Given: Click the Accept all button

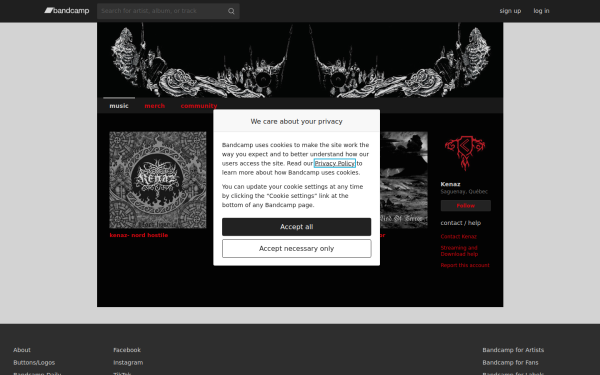Looking at the screenshot, I should 297,227.
